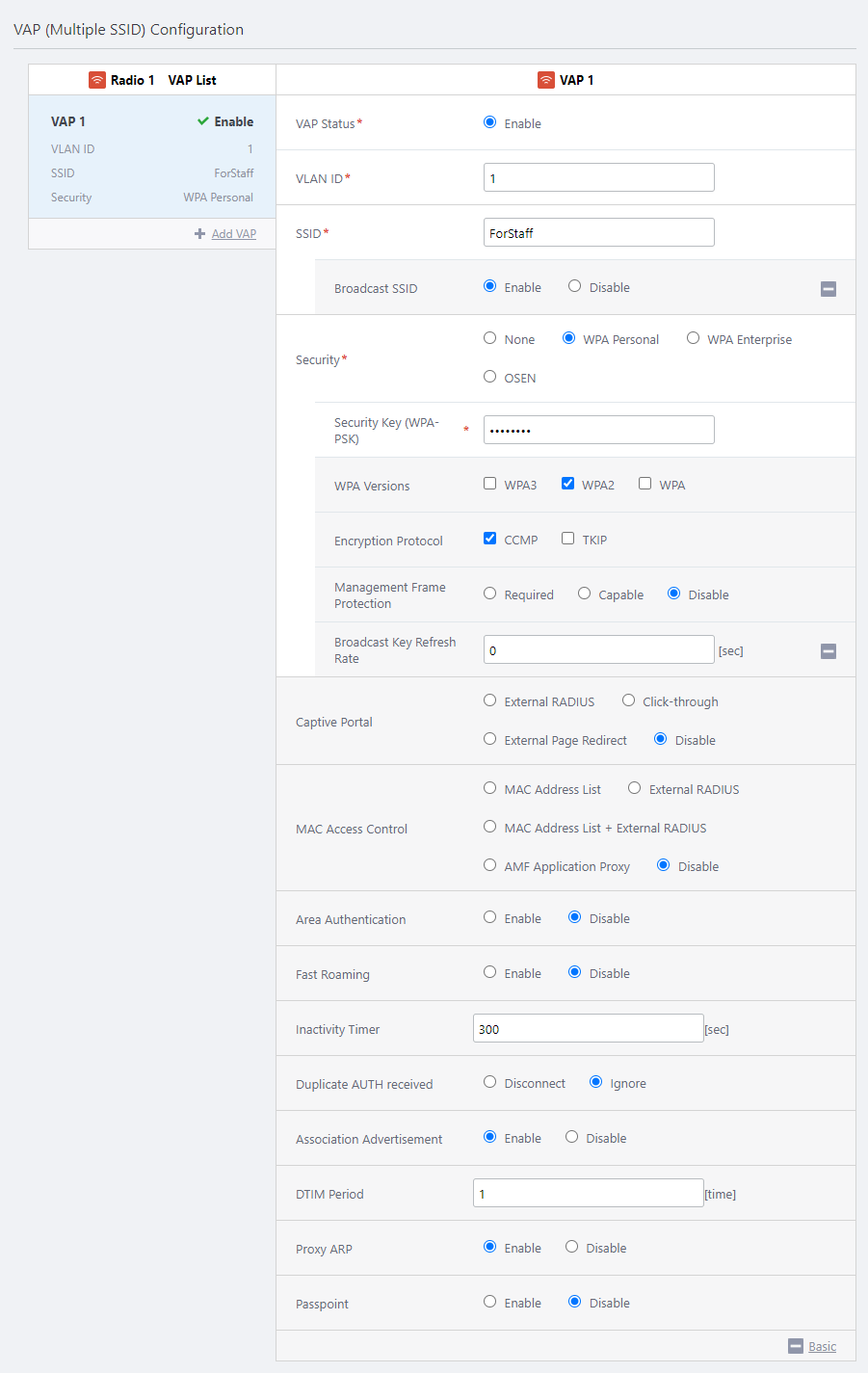Screen dimensions: 868x1373
Task: Enable Fast Roaming radio option
Action: pyautogui.click(x=490, y=972)
